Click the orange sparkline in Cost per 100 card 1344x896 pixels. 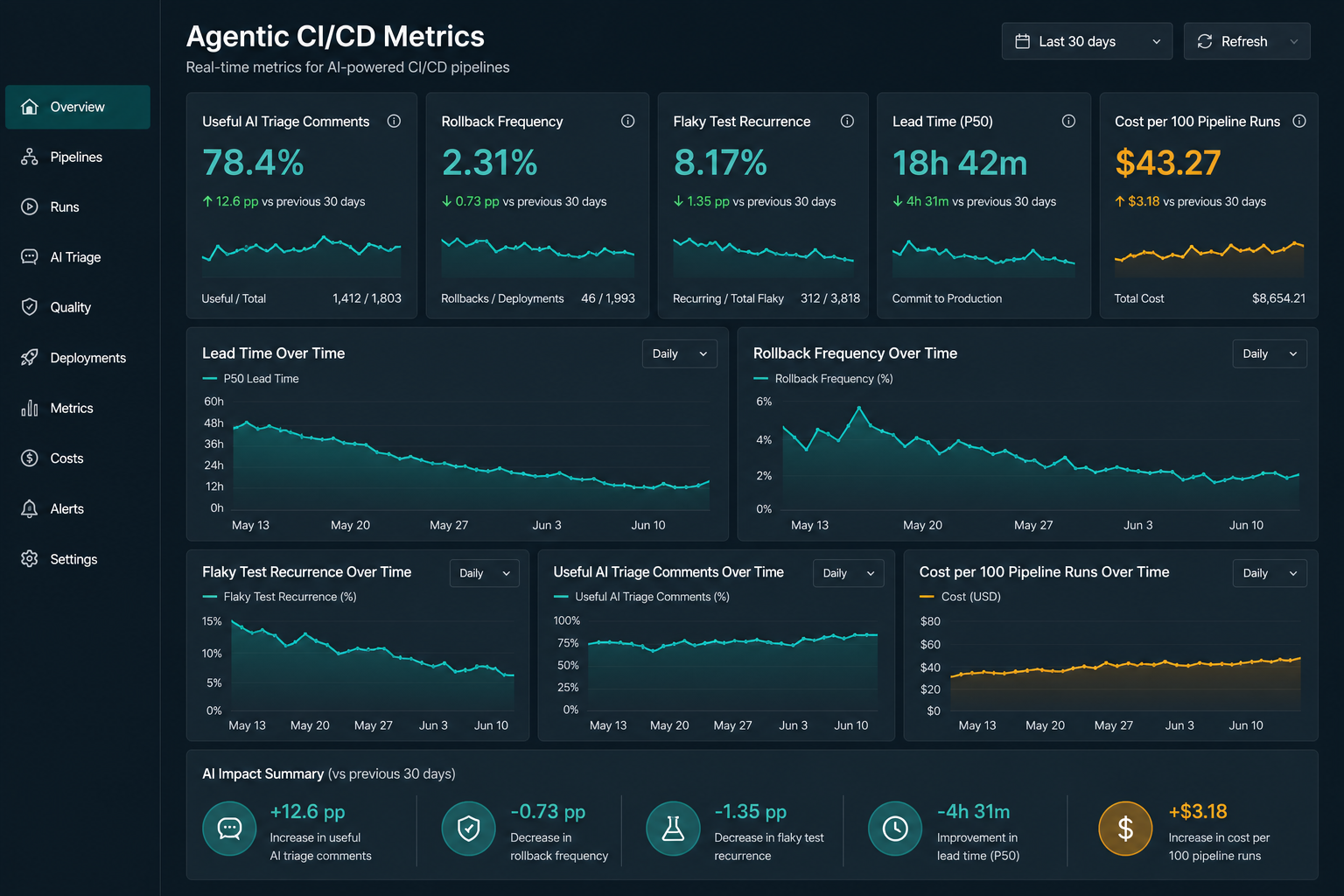tap(1209, 258)
